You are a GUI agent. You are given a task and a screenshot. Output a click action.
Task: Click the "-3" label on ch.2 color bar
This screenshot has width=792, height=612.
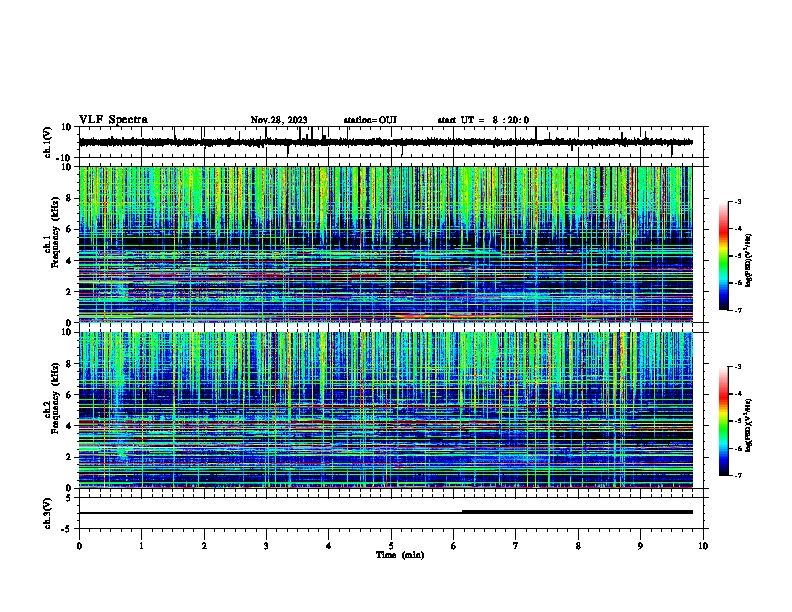(738, 367)
